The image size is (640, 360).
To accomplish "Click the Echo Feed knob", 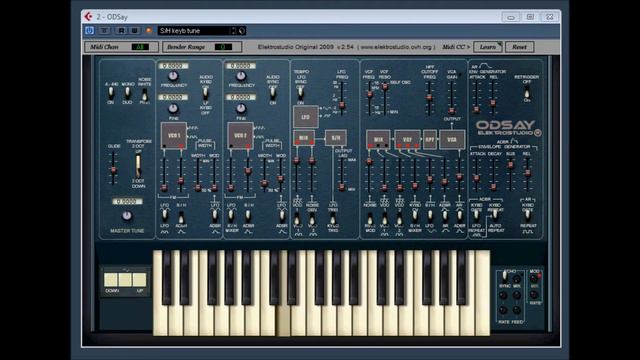I will (x=517, y=311).
